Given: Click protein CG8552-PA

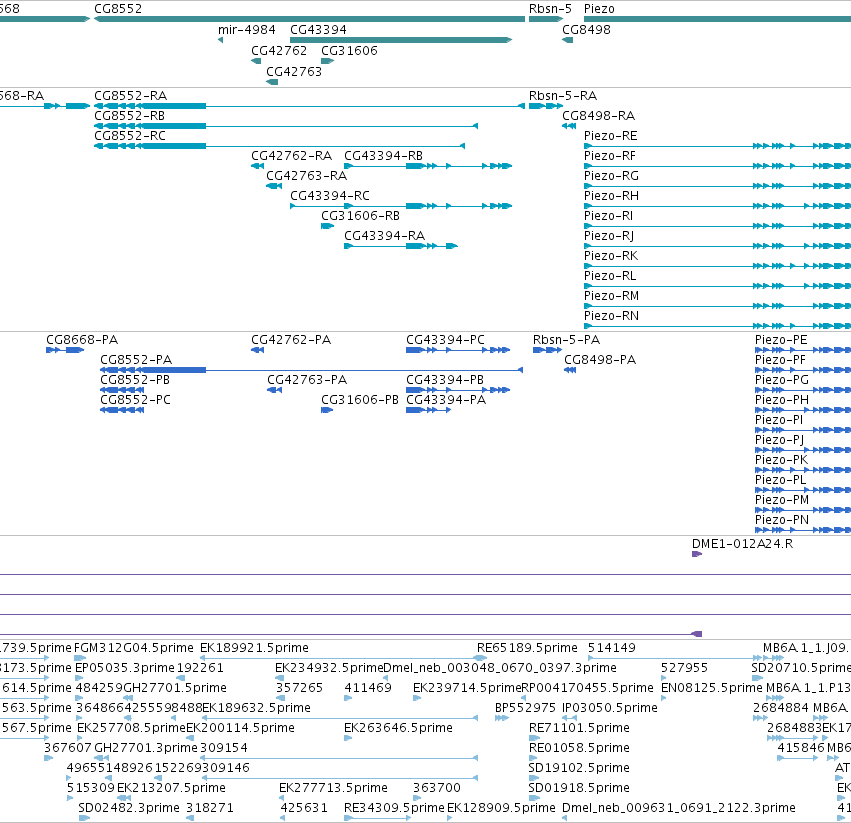Looking at the screenshot, I should pyautogui.click(x=136, y=360).
